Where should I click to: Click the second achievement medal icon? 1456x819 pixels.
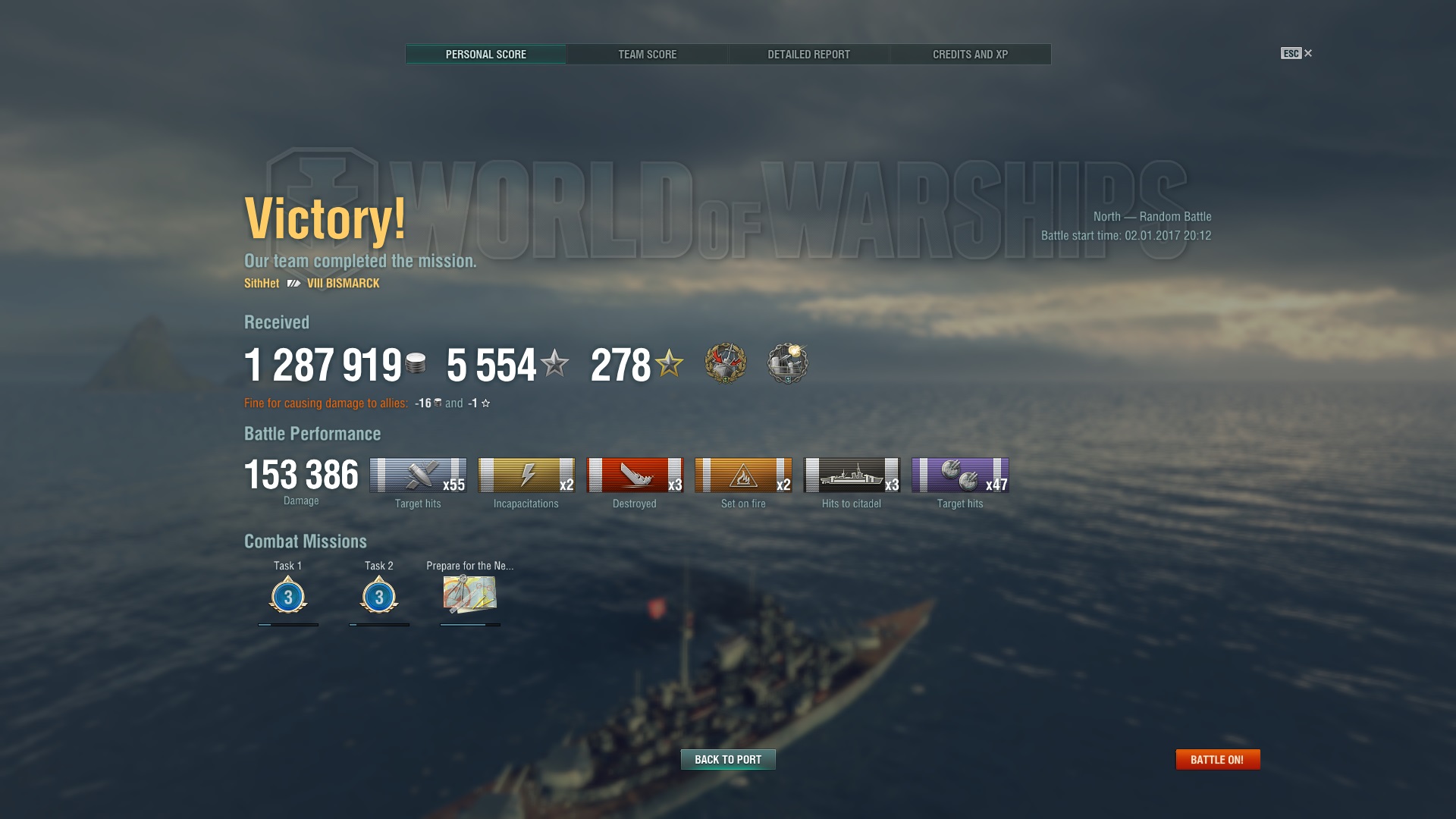click(x=788, y=362)
